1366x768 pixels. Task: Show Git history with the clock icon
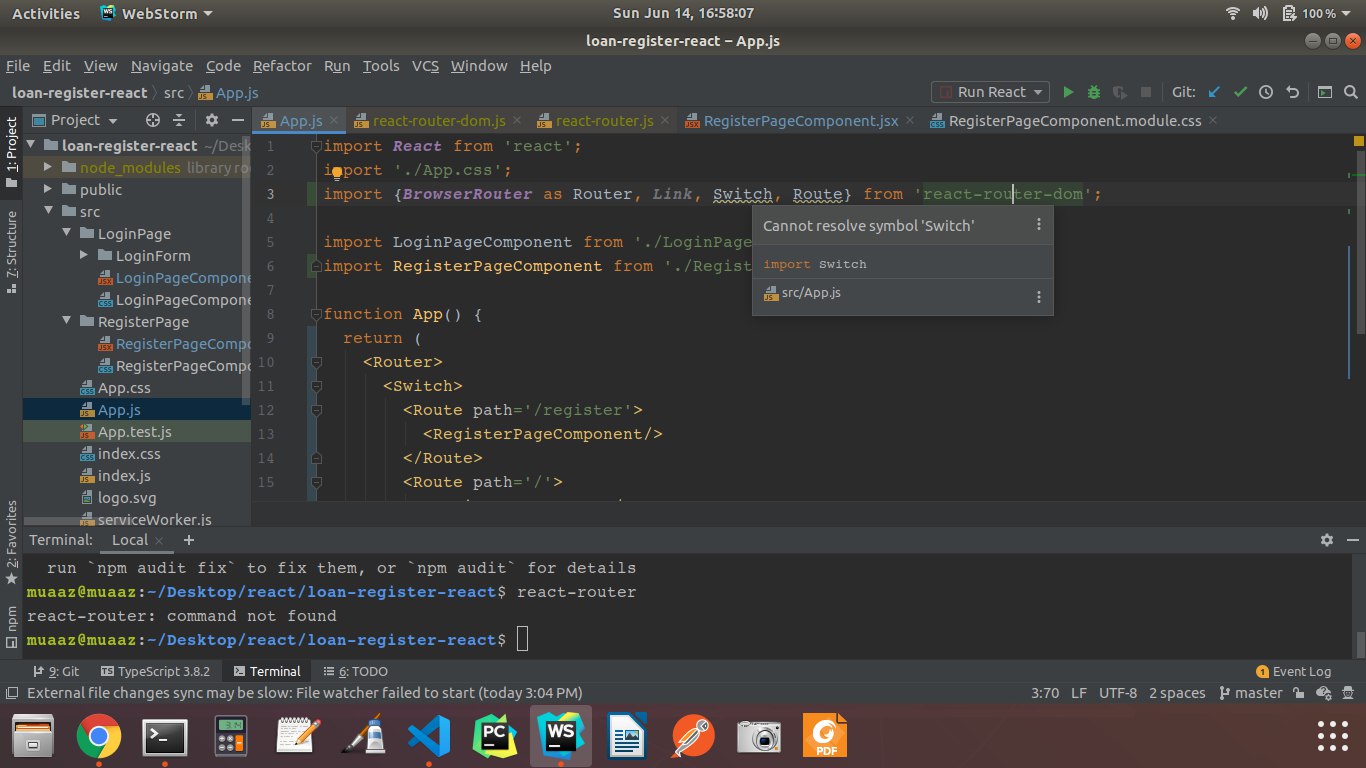(x=1266, y=92)
